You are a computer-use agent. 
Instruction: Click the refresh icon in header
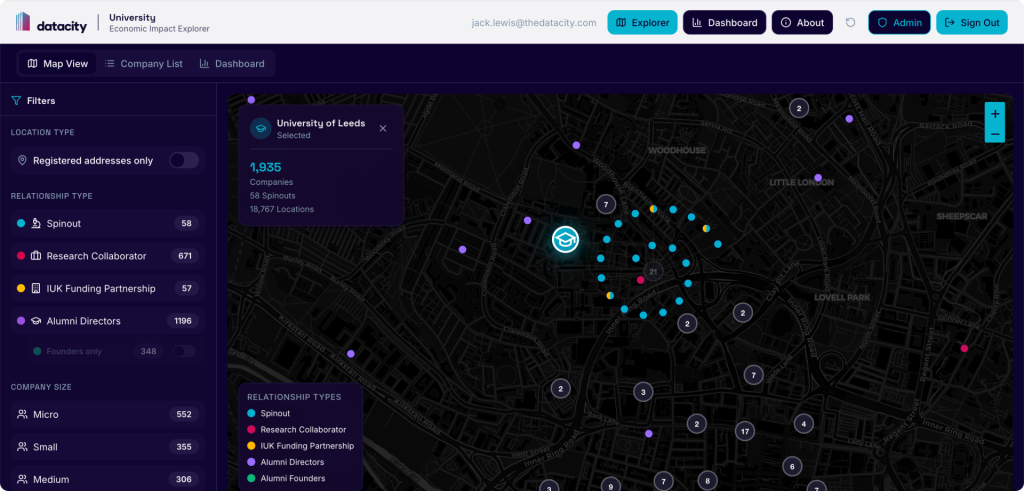(x=850, y=23)
